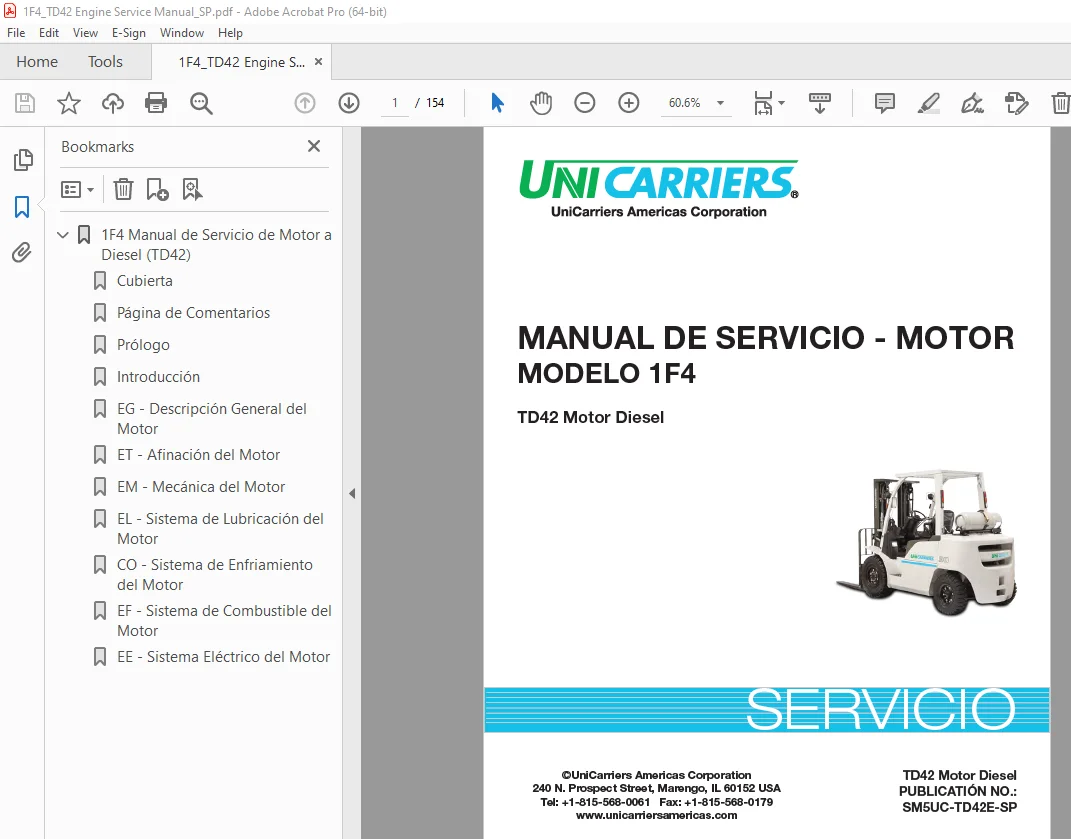Select the arrow selection tool
The width and height of the screenshot is (1071, 839).
tap(497, 103)
